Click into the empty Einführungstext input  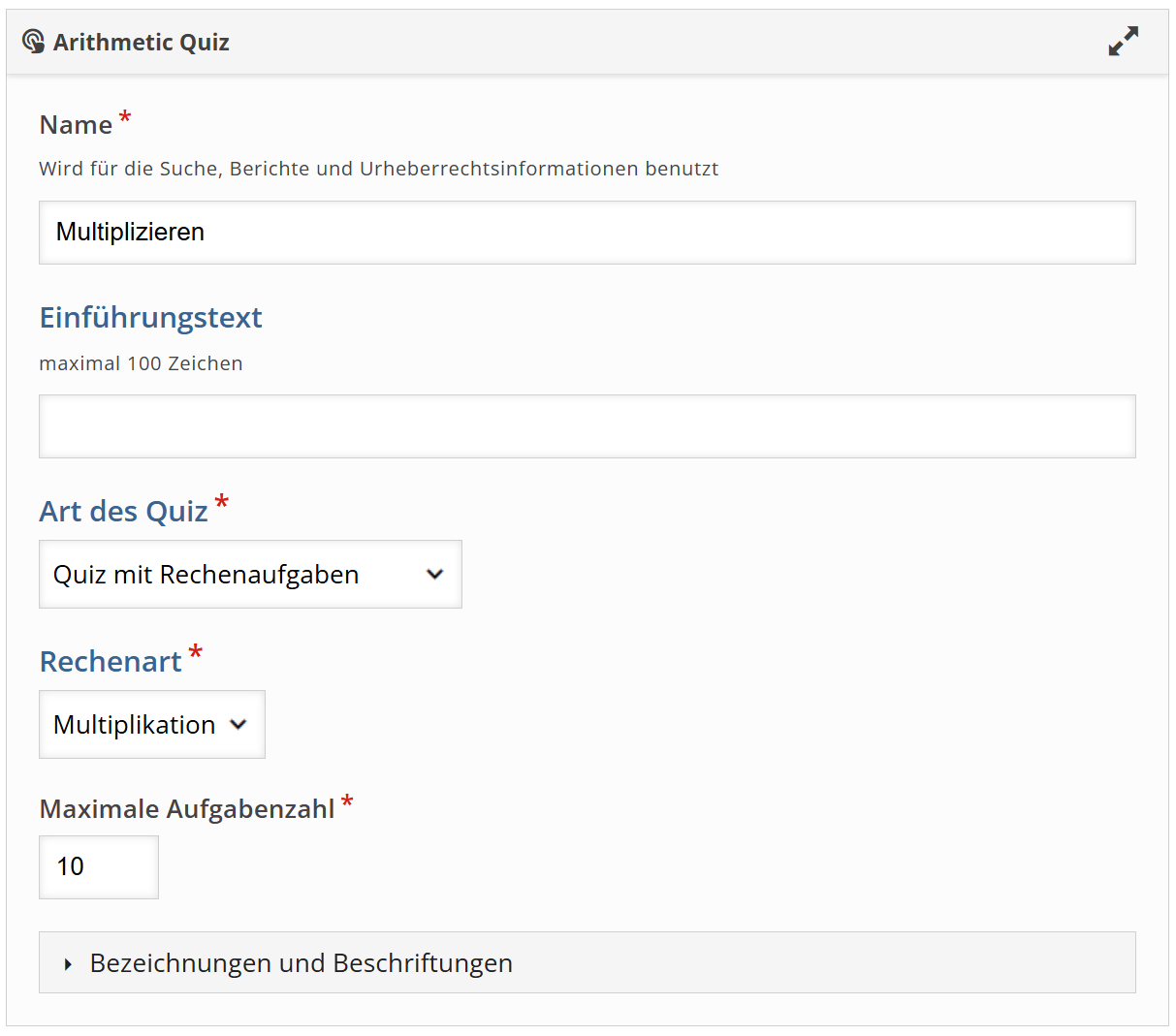587,426
